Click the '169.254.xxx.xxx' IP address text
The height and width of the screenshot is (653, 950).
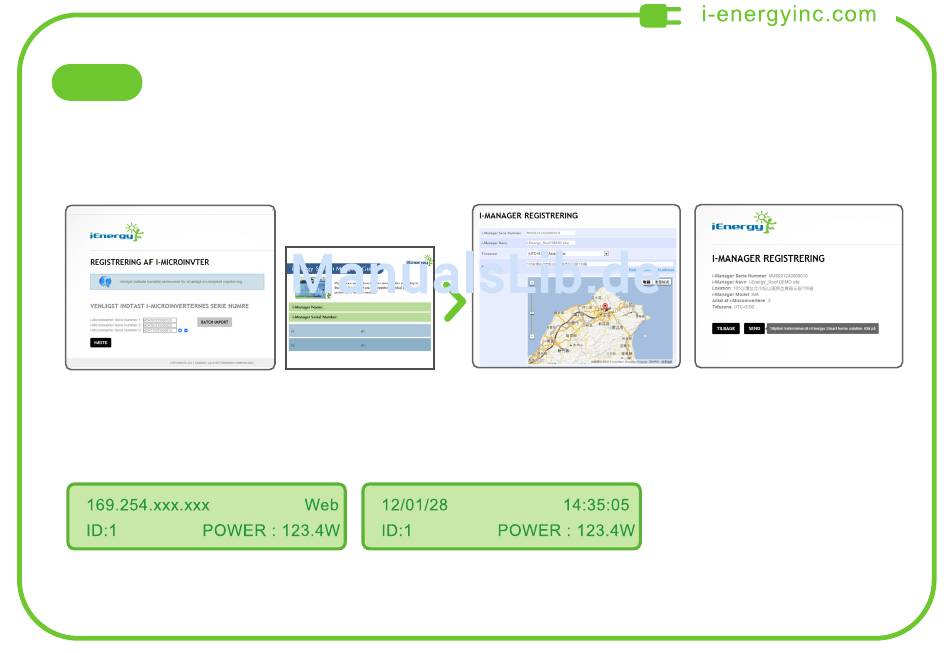pyautogui.click(x=148, y=505)
